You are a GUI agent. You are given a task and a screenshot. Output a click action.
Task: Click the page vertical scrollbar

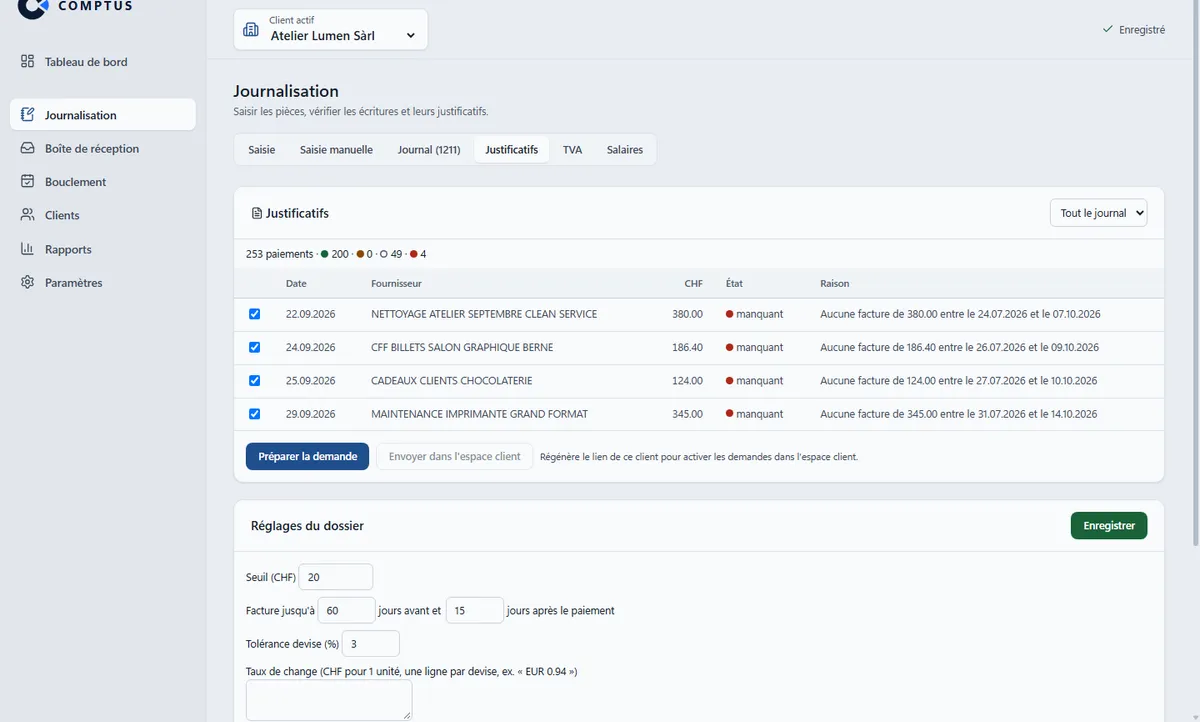click(1194, 272)
